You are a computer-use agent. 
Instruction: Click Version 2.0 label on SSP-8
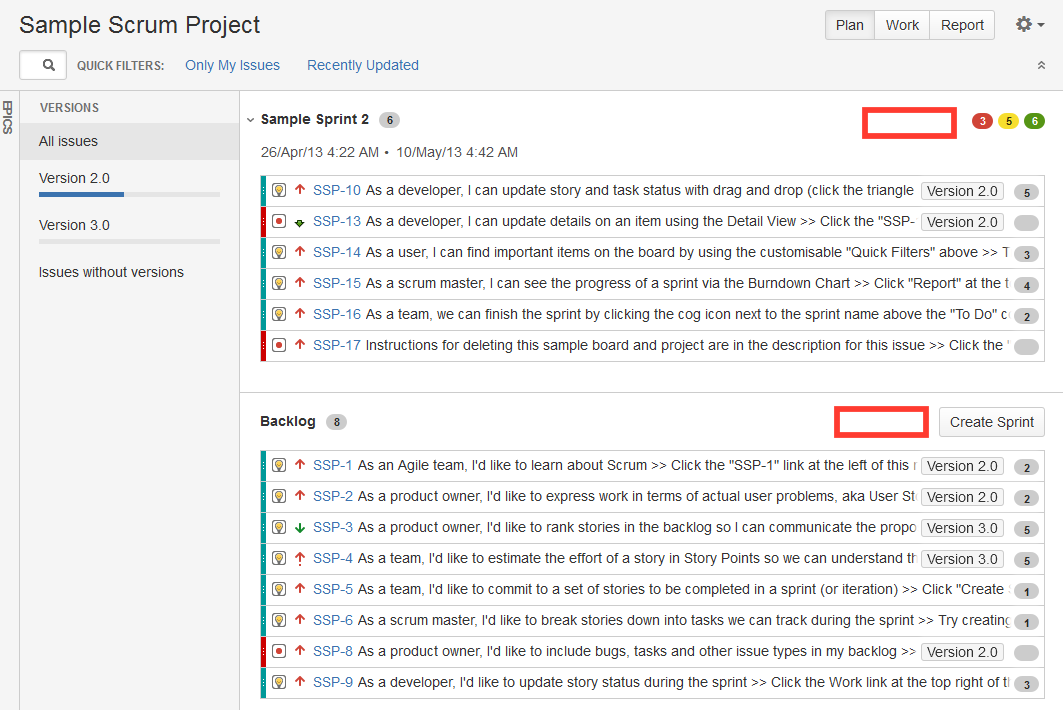coord(962,652)
